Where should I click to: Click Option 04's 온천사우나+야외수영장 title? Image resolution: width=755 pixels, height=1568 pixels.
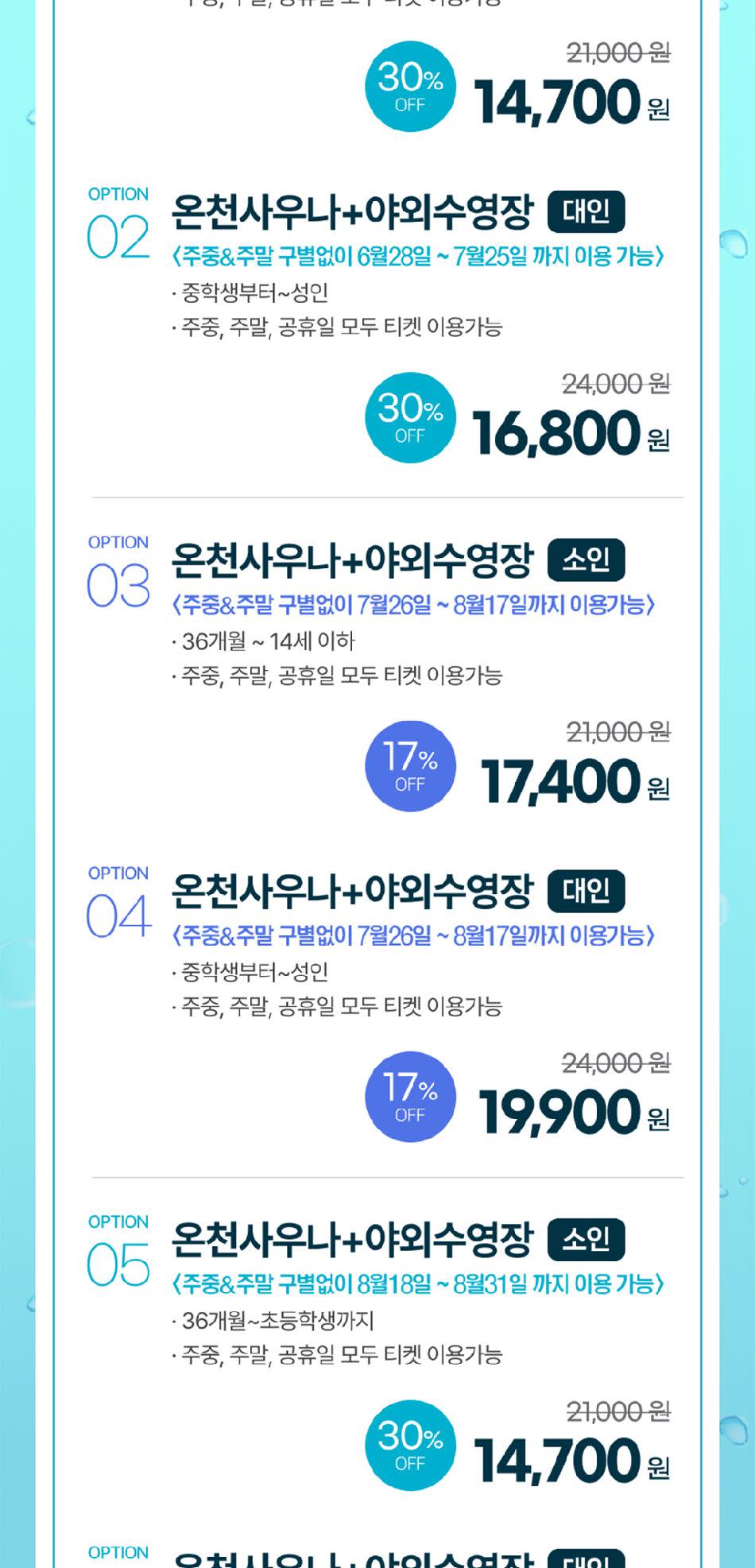352,892
